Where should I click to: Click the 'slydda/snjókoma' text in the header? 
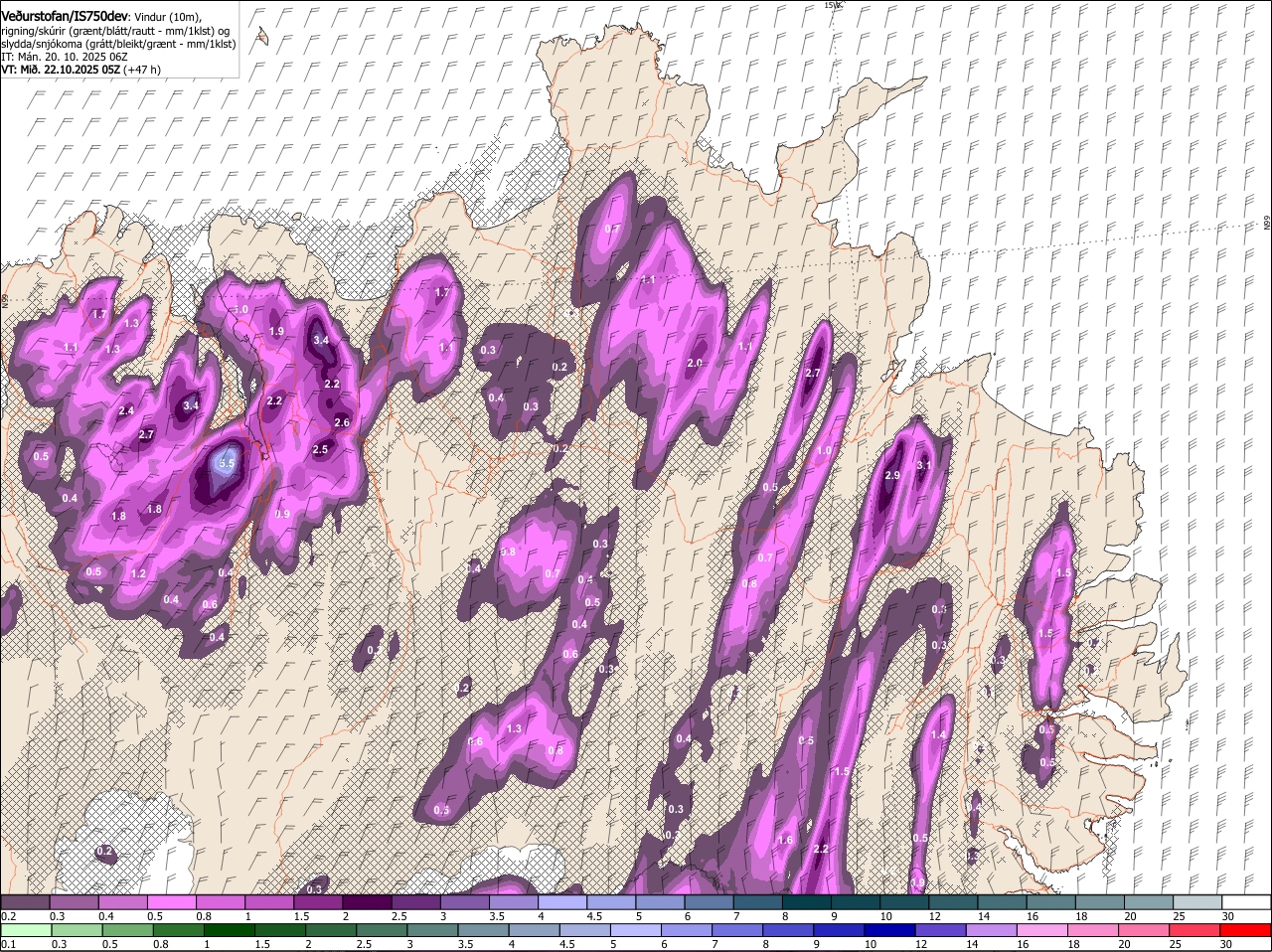tap(41, 44)
